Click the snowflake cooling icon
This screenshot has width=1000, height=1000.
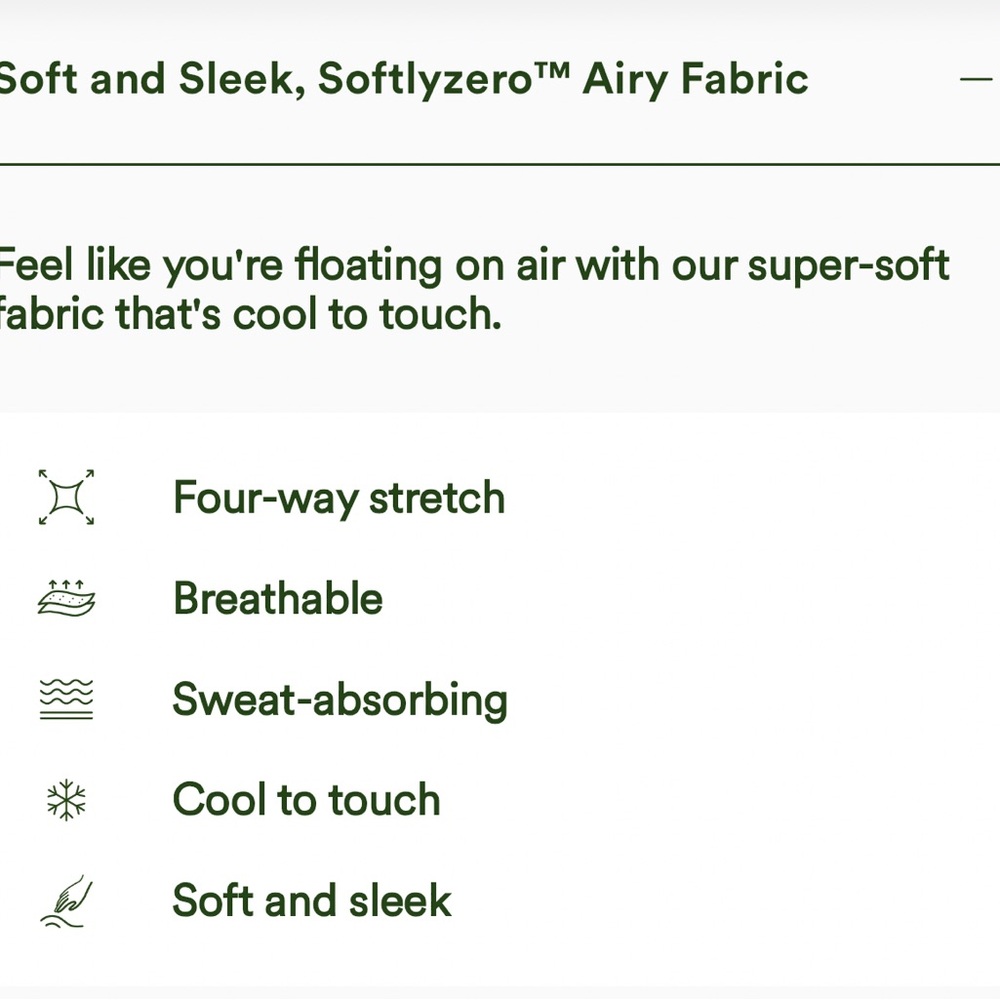pyautogui.click(x=66, y=800)
